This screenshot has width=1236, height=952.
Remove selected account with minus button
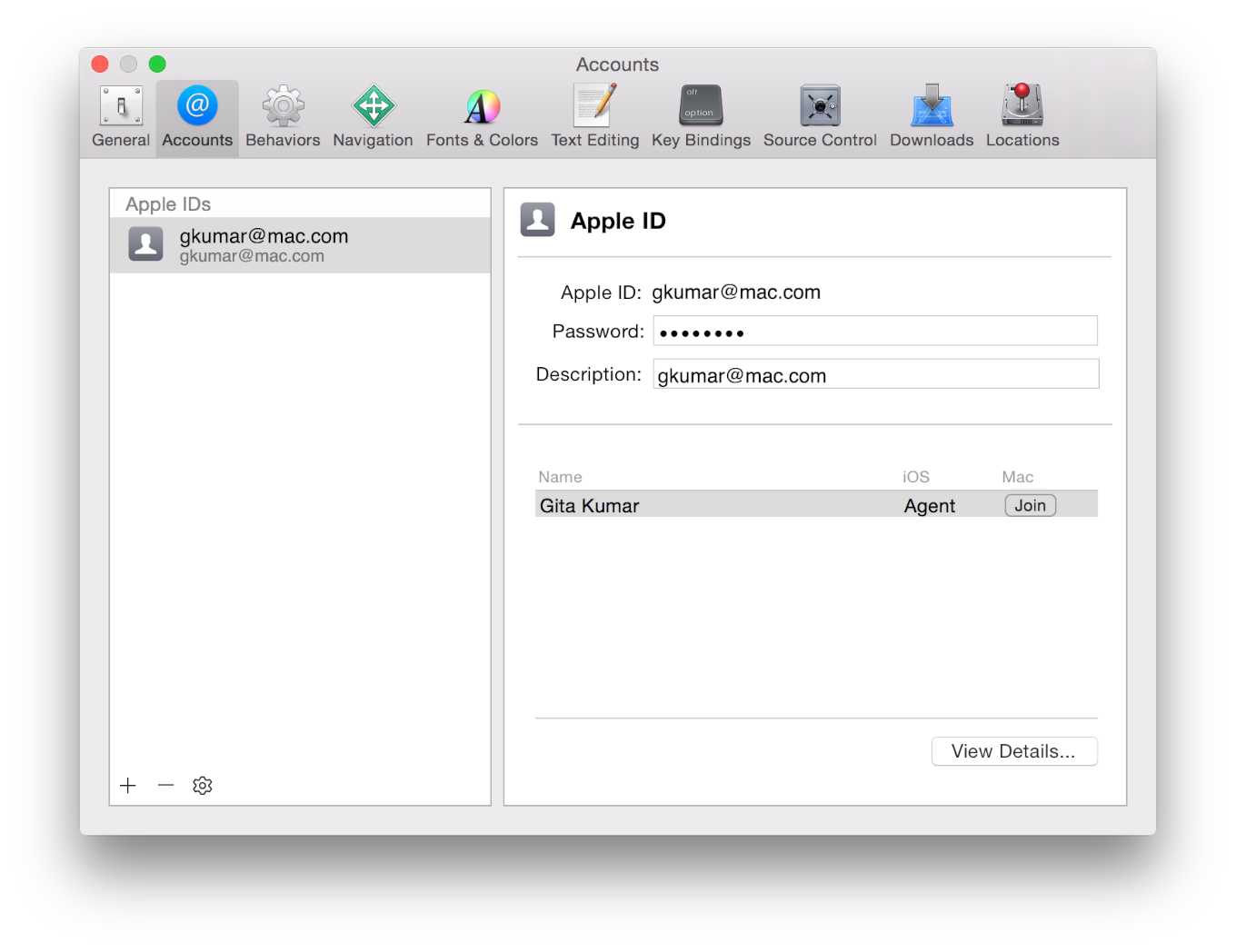pos(165,786)
